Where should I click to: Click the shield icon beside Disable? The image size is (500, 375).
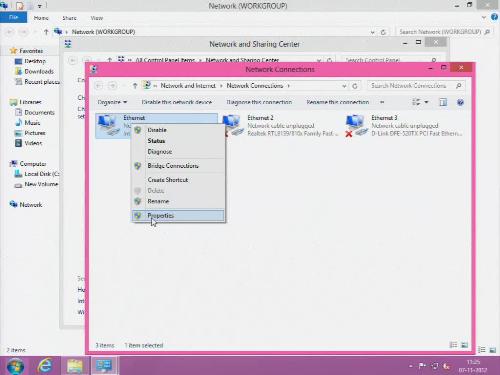138,130
